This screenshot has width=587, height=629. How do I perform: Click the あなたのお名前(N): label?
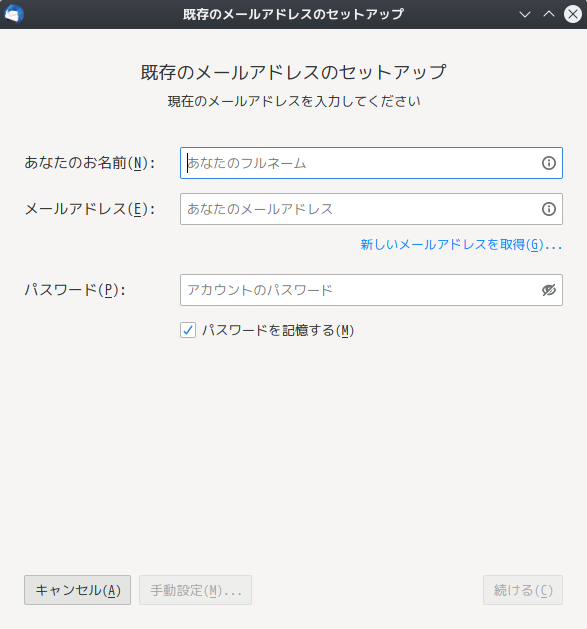(x=89, y=163)
